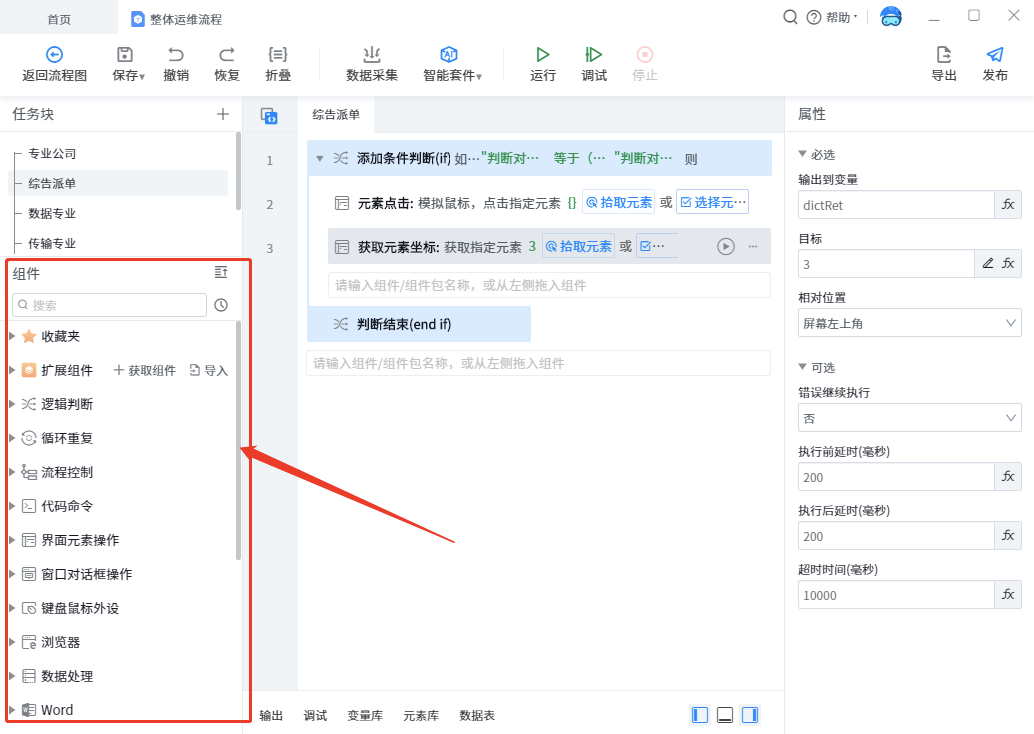Switch to the 首页 tab
Image resolution: width=1034 pixels, height=734 pixels.
coord(59,19)
